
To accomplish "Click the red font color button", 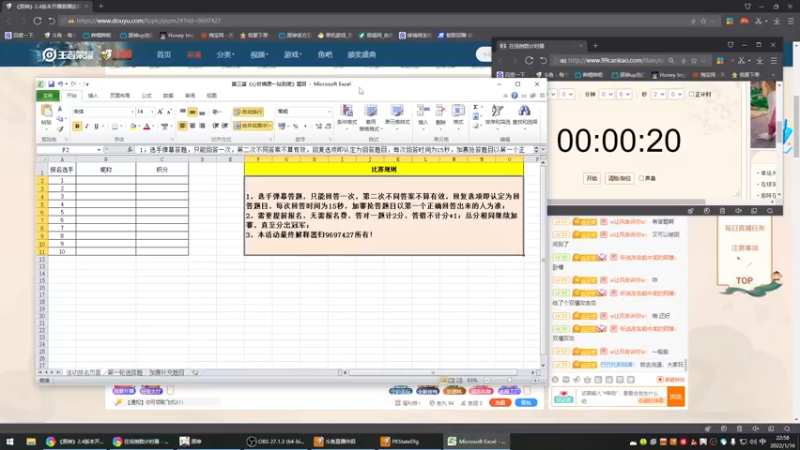I will coord(146,126).
